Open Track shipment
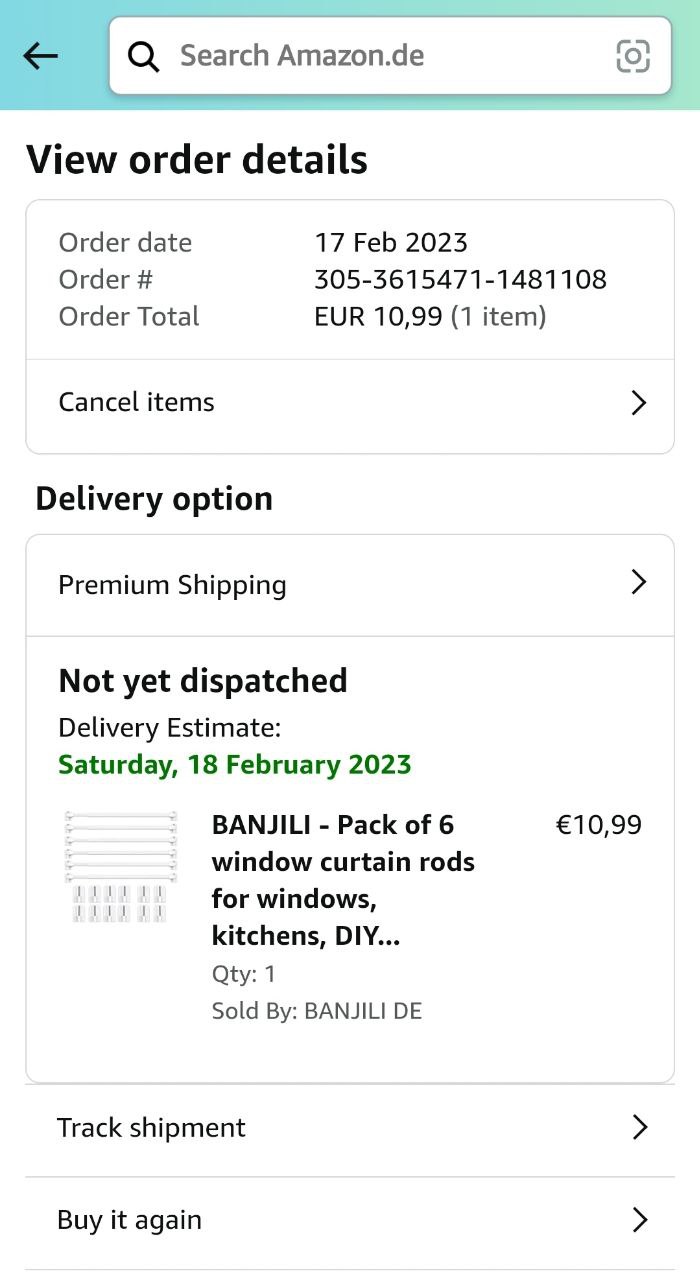 click(152, 1128)
